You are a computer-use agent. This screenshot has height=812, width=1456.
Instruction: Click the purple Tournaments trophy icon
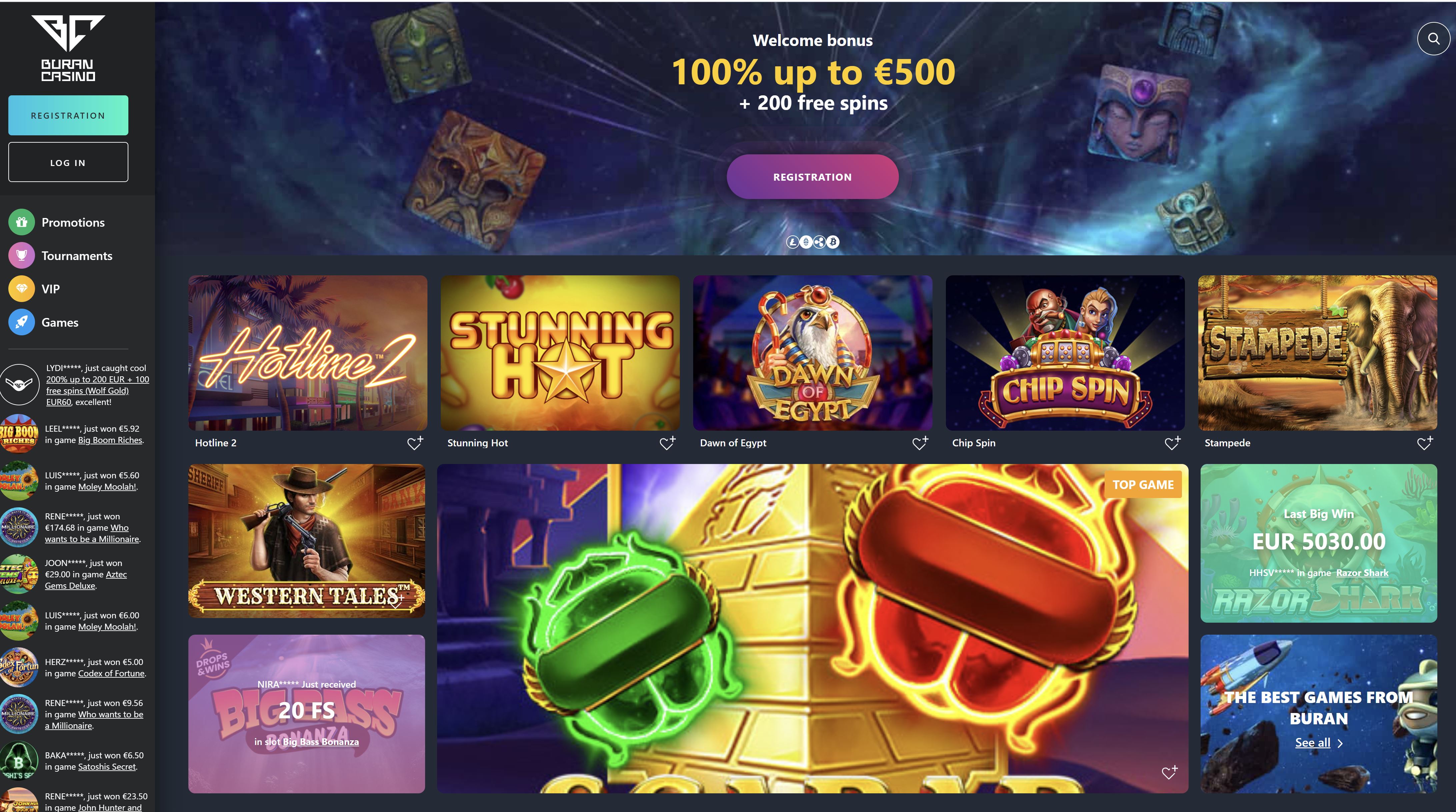pos(21,255)
